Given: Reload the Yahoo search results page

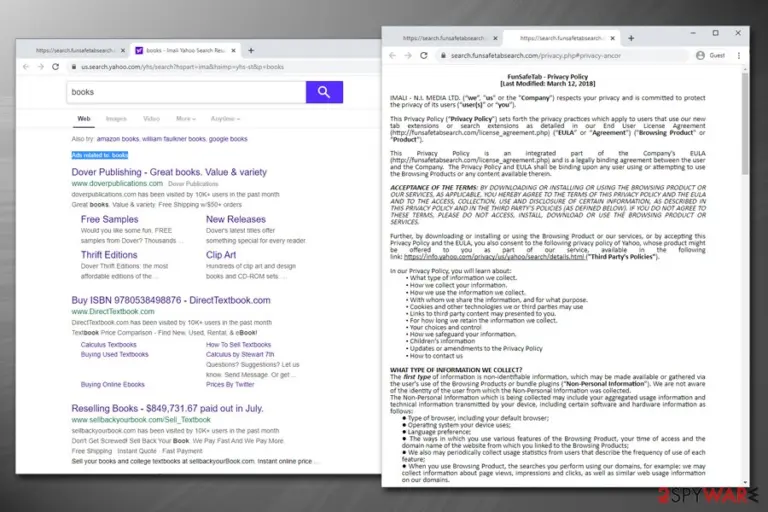Looking at the screenshot, I should (x=55, y=67).
